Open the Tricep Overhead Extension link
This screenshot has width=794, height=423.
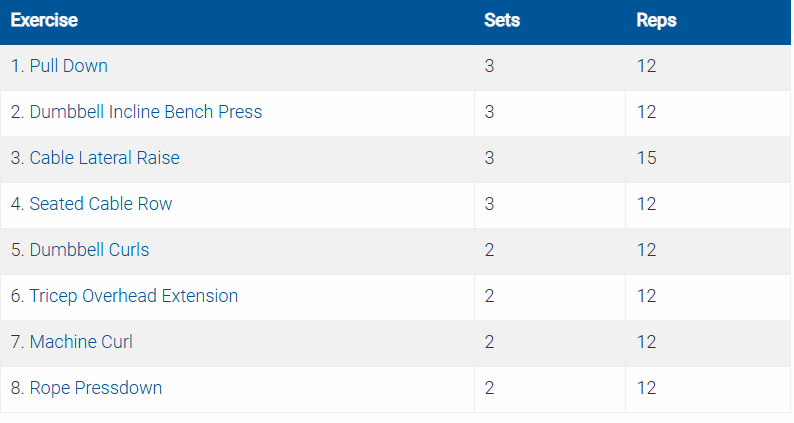tap(133, 296)
